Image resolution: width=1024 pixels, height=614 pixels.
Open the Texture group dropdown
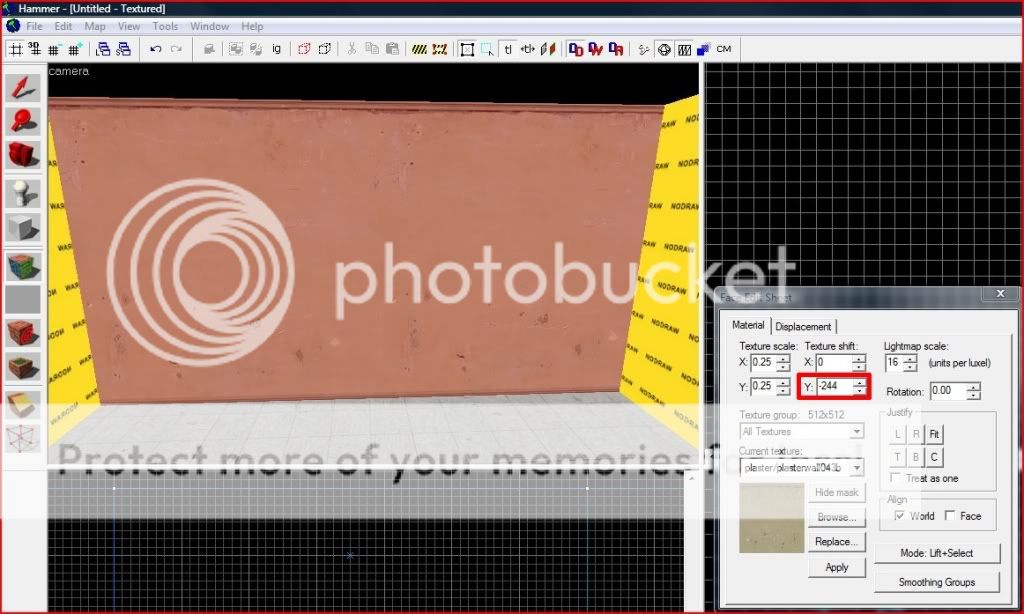point(856,432)
